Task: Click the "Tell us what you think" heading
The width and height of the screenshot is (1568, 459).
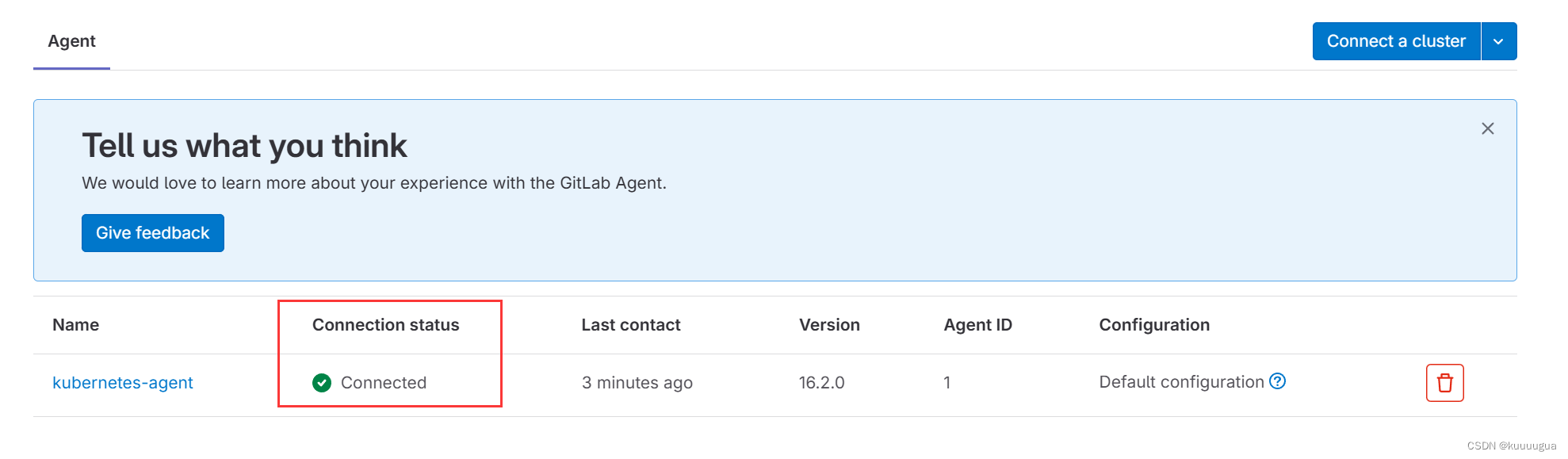Action: pyautogui.click(x=244, y=146)
